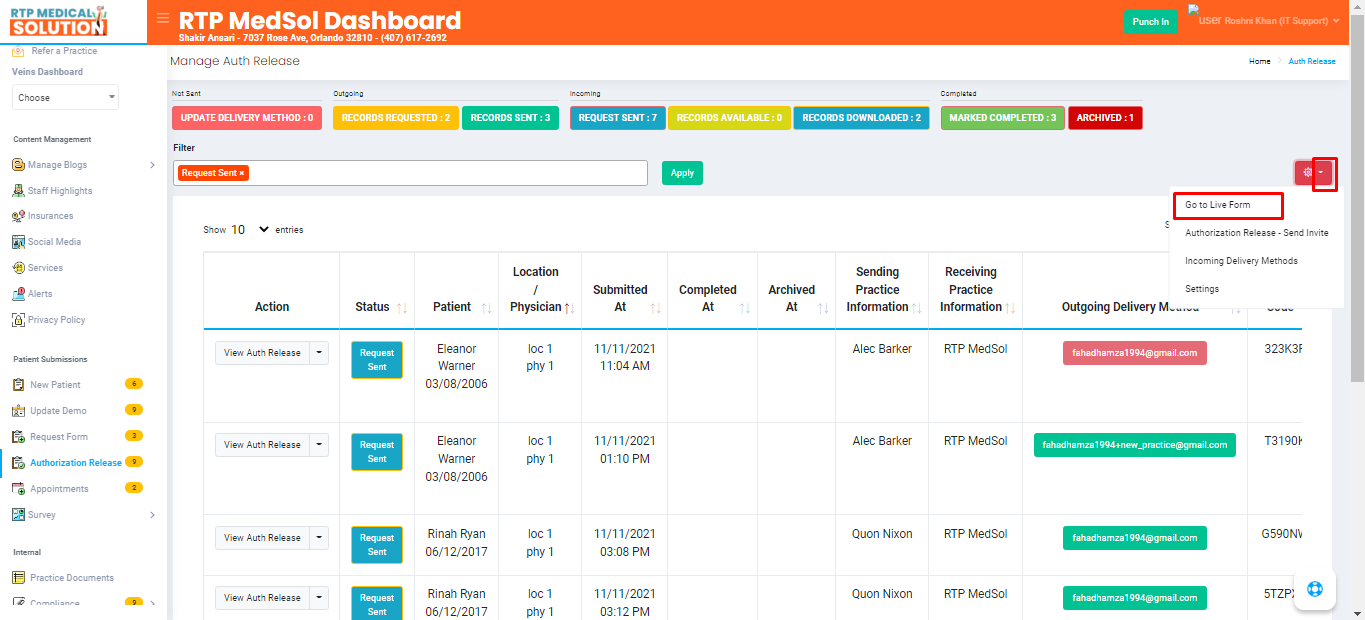The height and width of the screenshot is (620, 1365).
Task: View Auth Release for 01:10 PM row
Action: (x=262, y=445)
